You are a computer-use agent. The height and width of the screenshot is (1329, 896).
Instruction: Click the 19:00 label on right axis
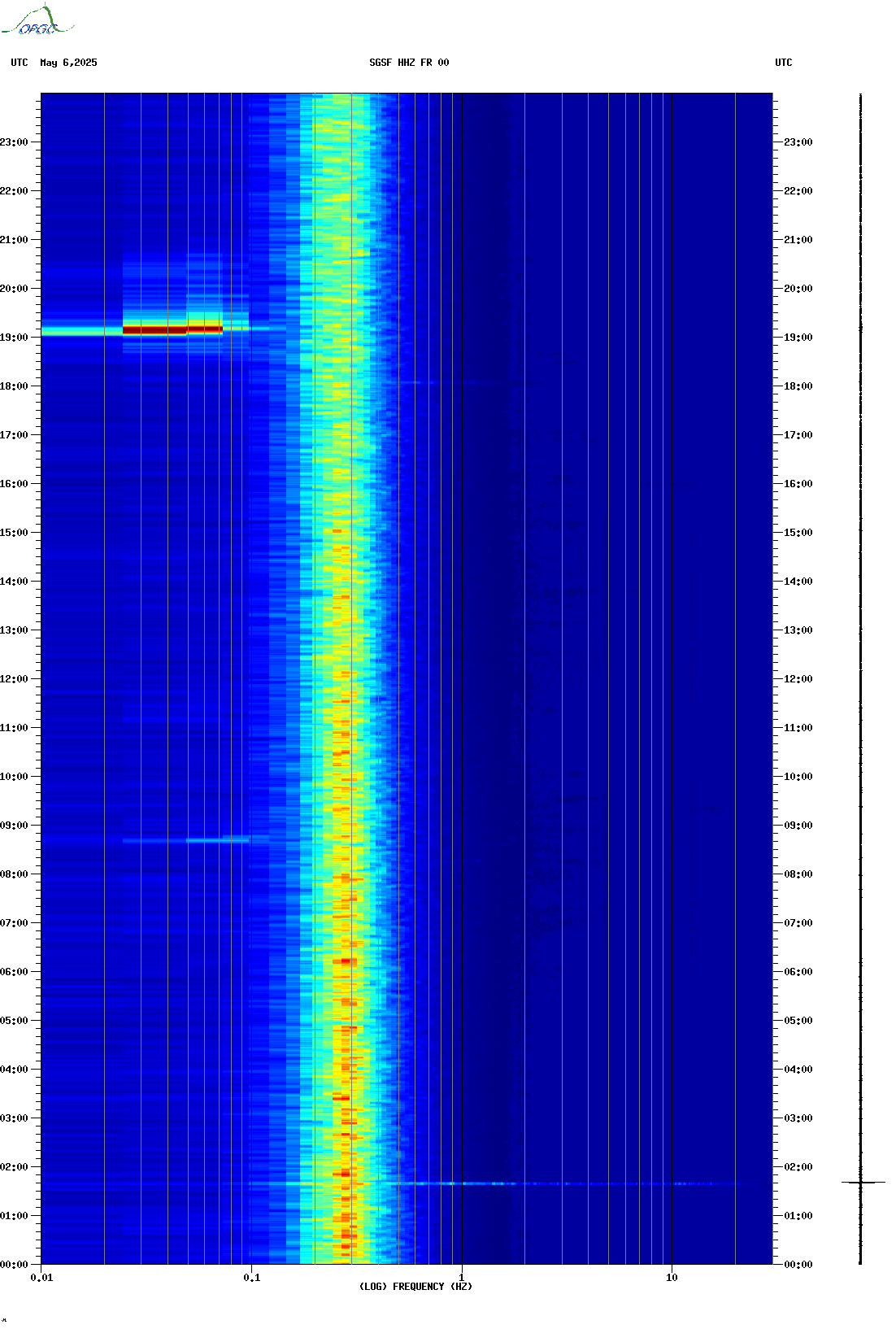coord(798,338)
